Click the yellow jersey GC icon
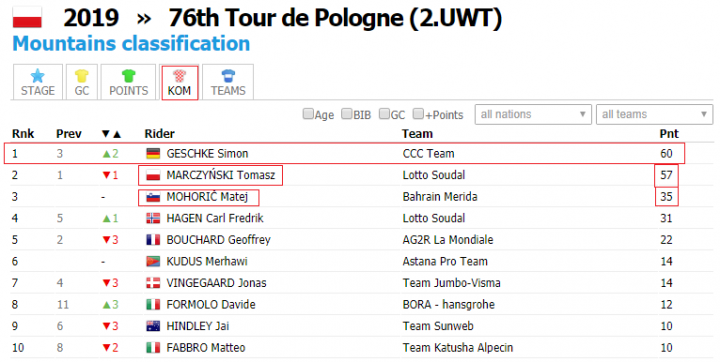720x362 pixels. tap(82, 75)
